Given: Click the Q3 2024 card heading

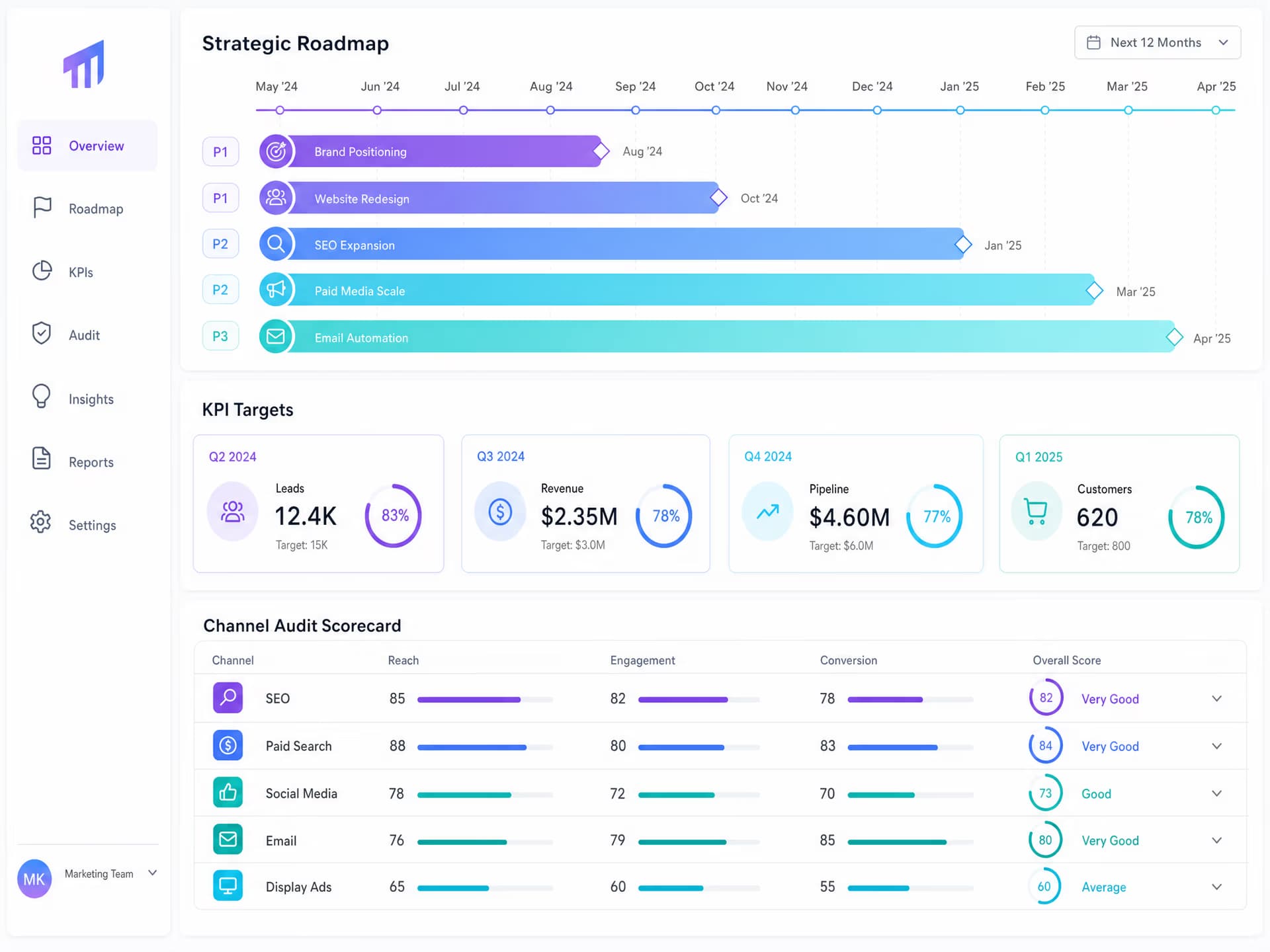Looking at the screenshot, I should (501, 456).
